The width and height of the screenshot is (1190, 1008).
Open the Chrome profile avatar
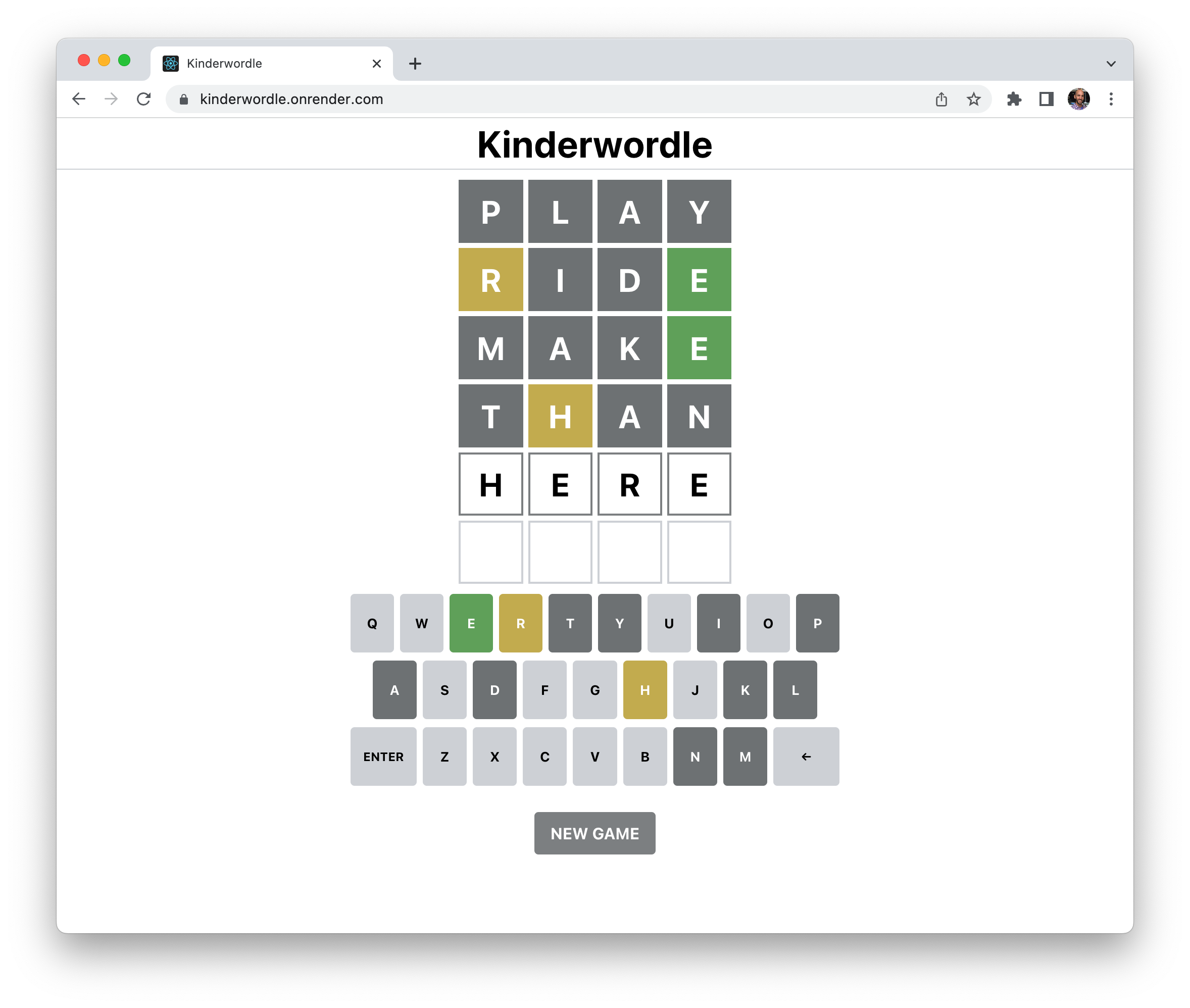coord(1078,99)
